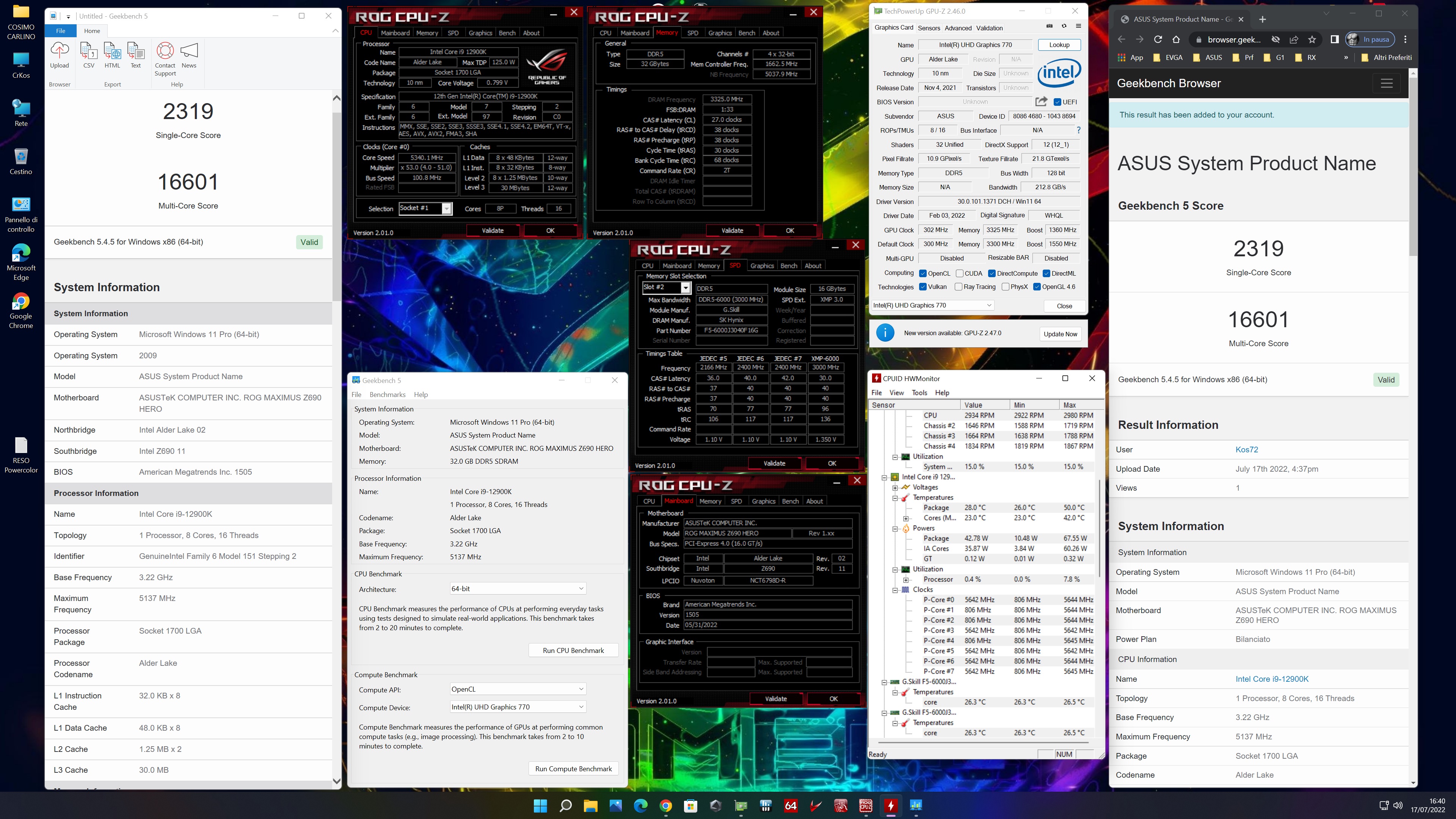Click the Chrome address bar URL
The image size is (1456, 819).
(1234, 39)
